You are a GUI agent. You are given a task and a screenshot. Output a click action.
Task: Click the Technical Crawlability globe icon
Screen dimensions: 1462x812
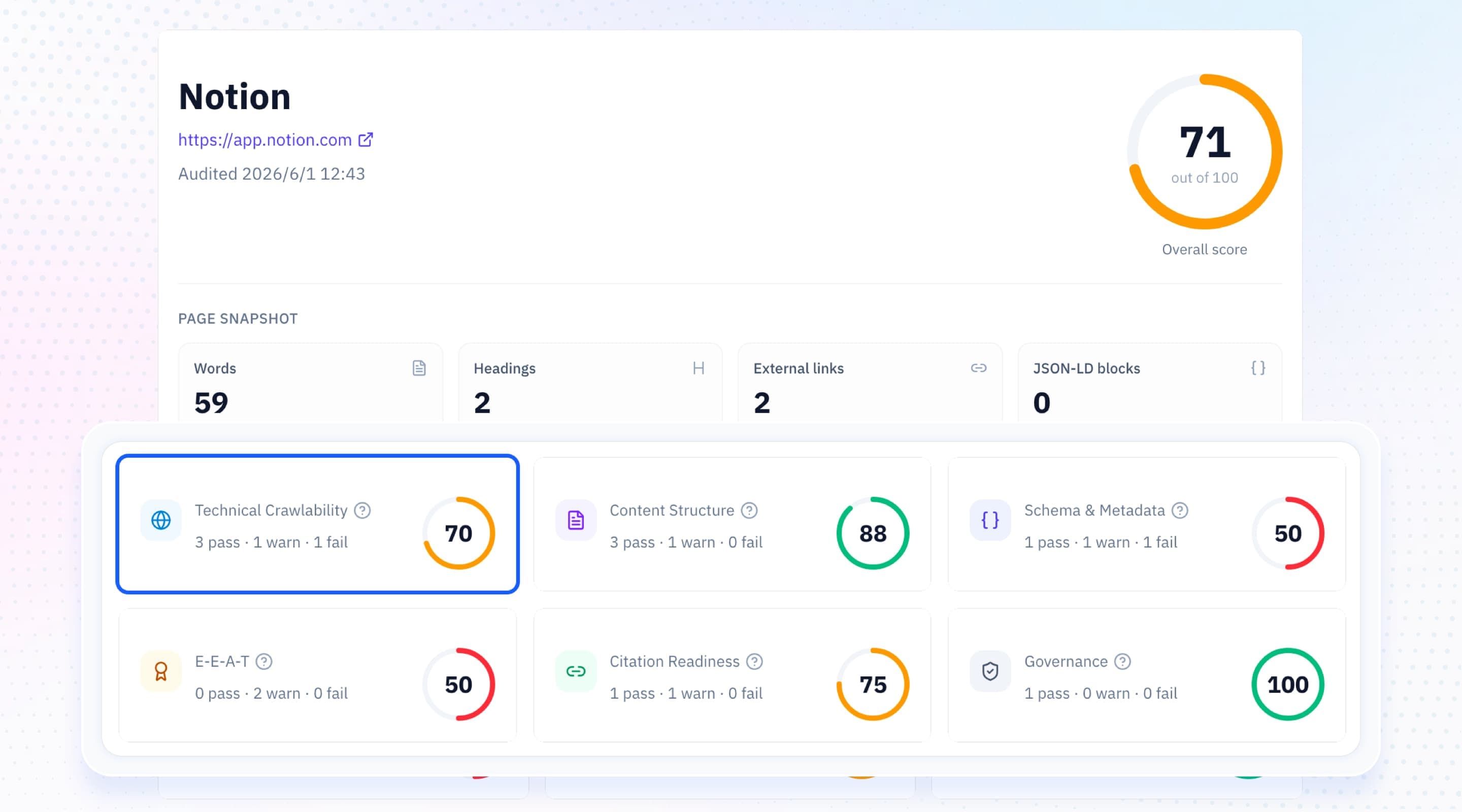pos(161,520)
